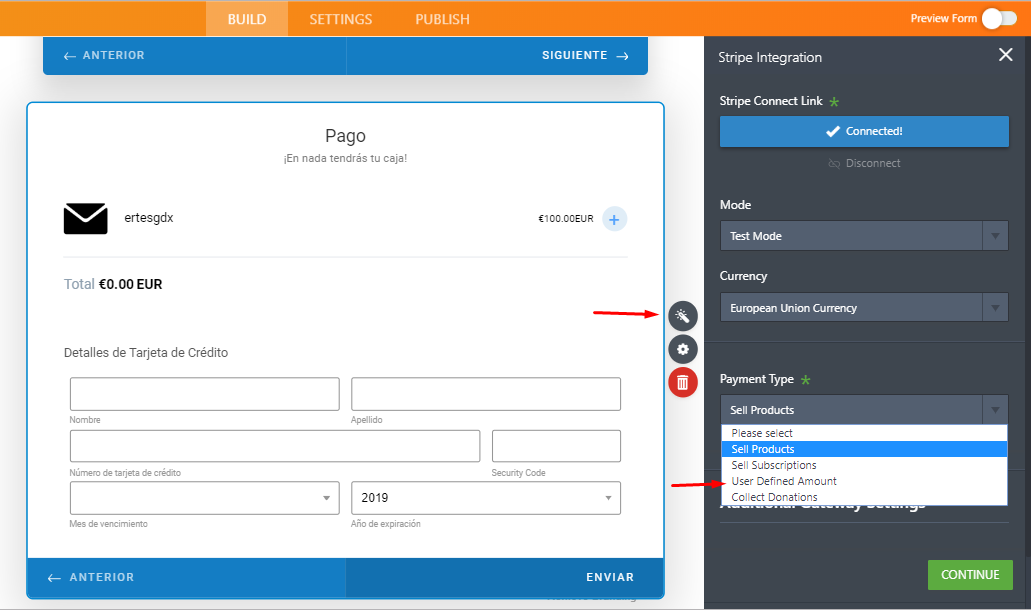This screenshot has height=610, width=1031.
Task: Click the SIGUIENTE next button
Action: click(x=497, y=55)
